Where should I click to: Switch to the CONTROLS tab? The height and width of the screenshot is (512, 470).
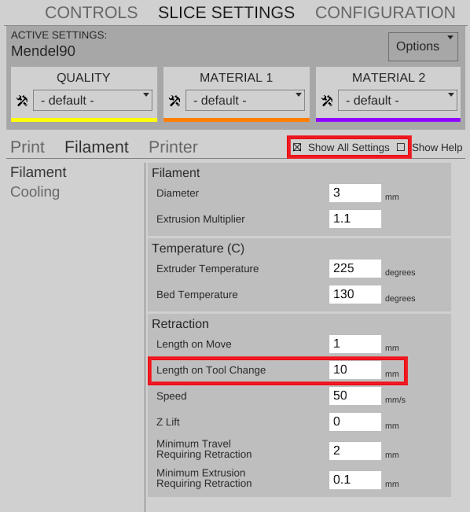91,13
